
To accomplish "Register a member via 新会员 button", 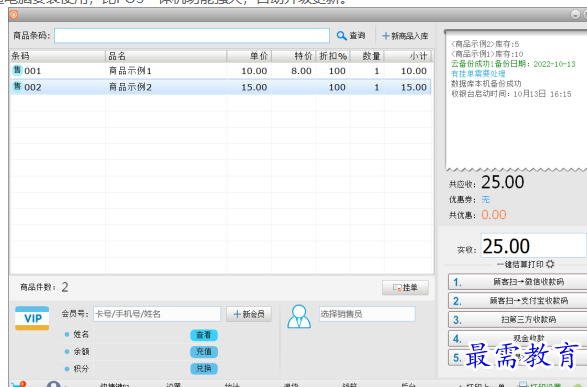I will [x=249, y=314].
